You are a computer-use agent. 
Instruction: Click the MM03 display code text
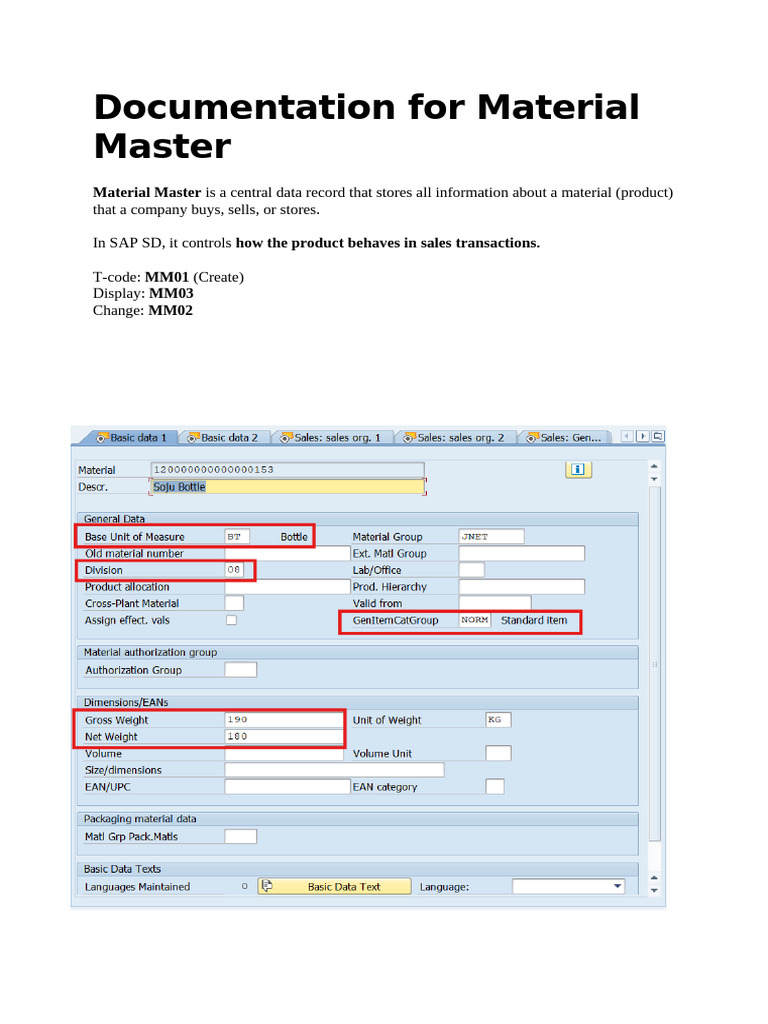(171, 293)
